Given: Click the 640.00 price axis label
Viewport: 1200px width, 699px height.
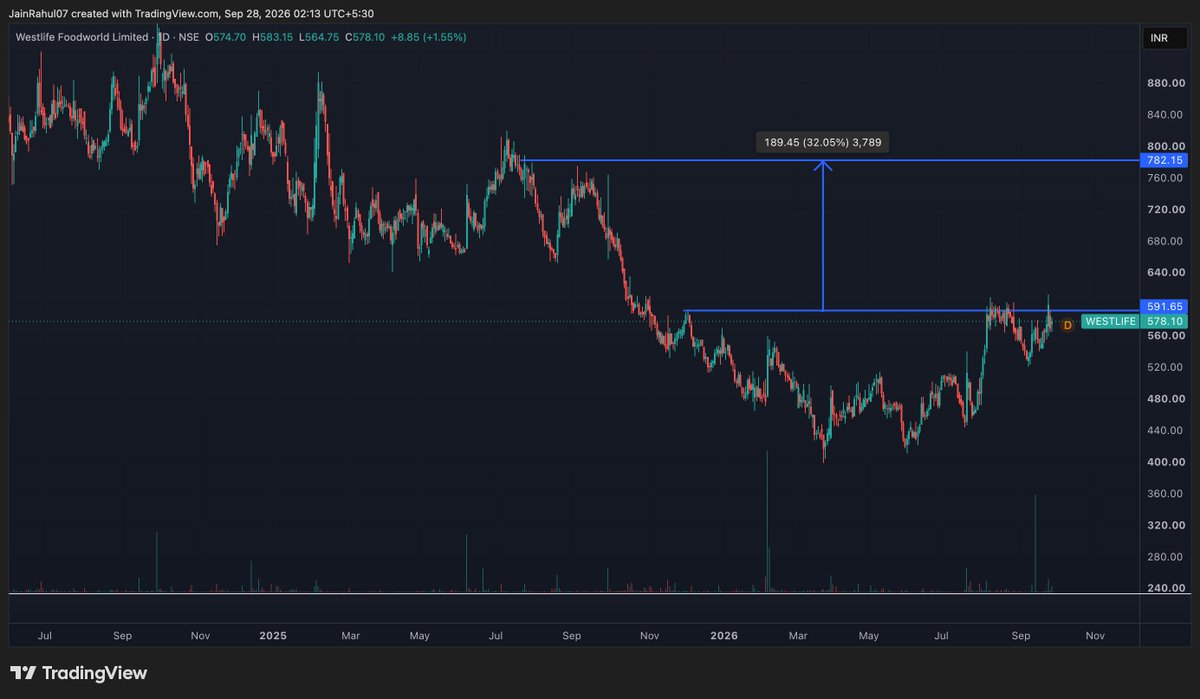Looking at the screenshot, I should click(1165, 273).
